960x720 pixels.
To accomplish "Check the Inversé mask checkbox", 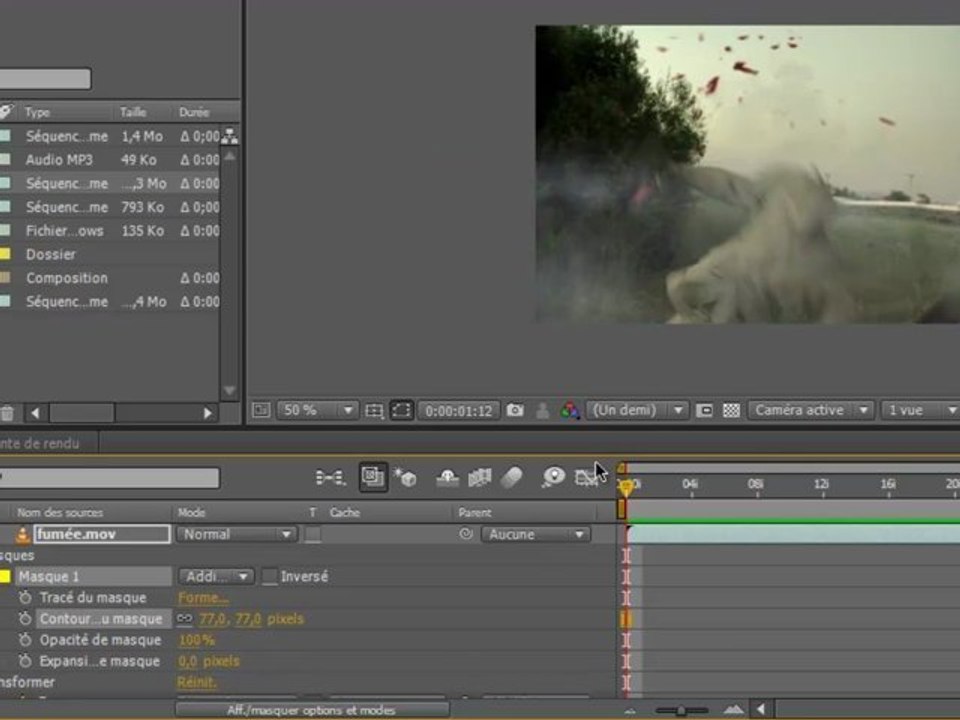I will coord(269,577).
